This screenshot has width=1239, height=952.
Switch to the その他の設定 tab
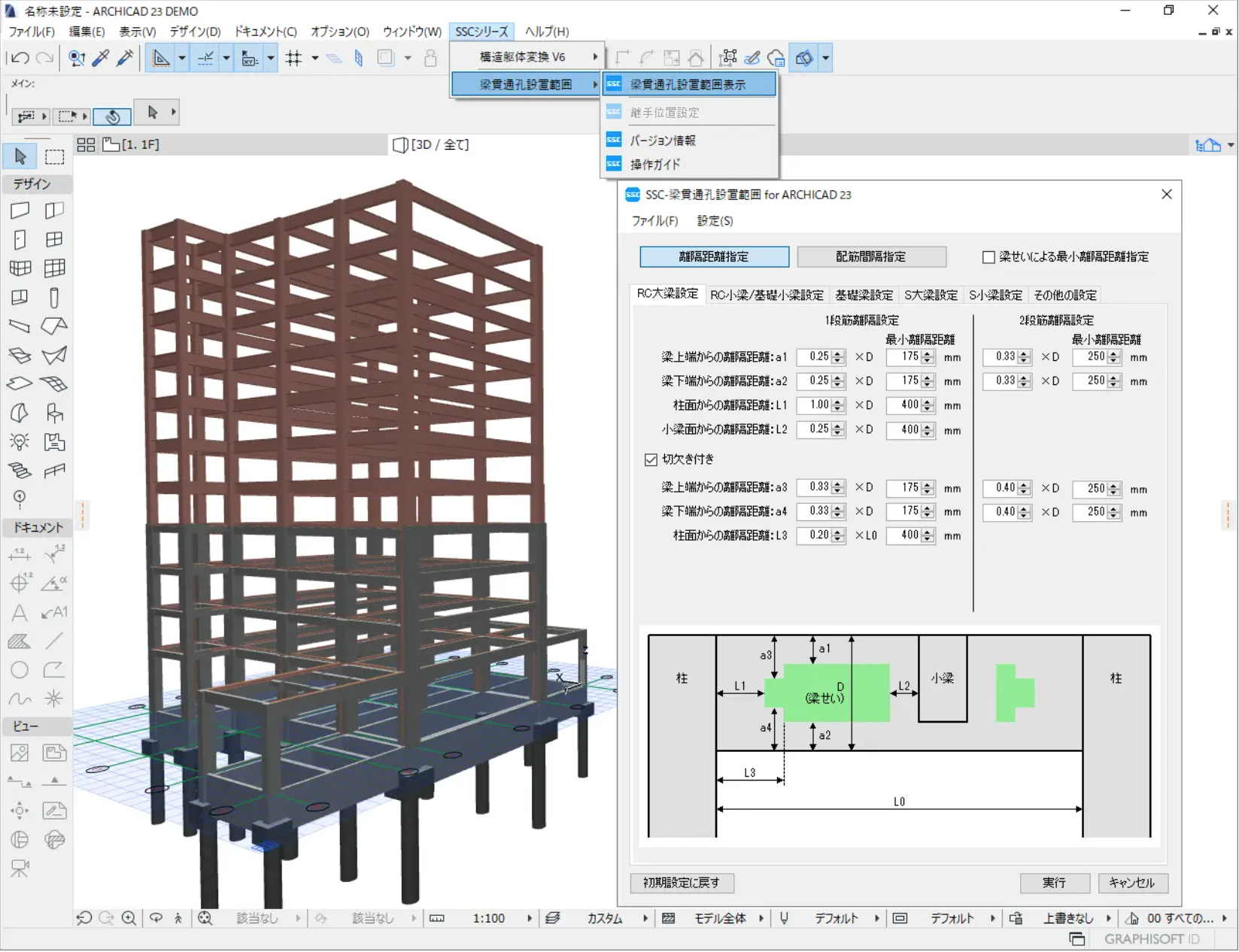(x=1065, y=296)
